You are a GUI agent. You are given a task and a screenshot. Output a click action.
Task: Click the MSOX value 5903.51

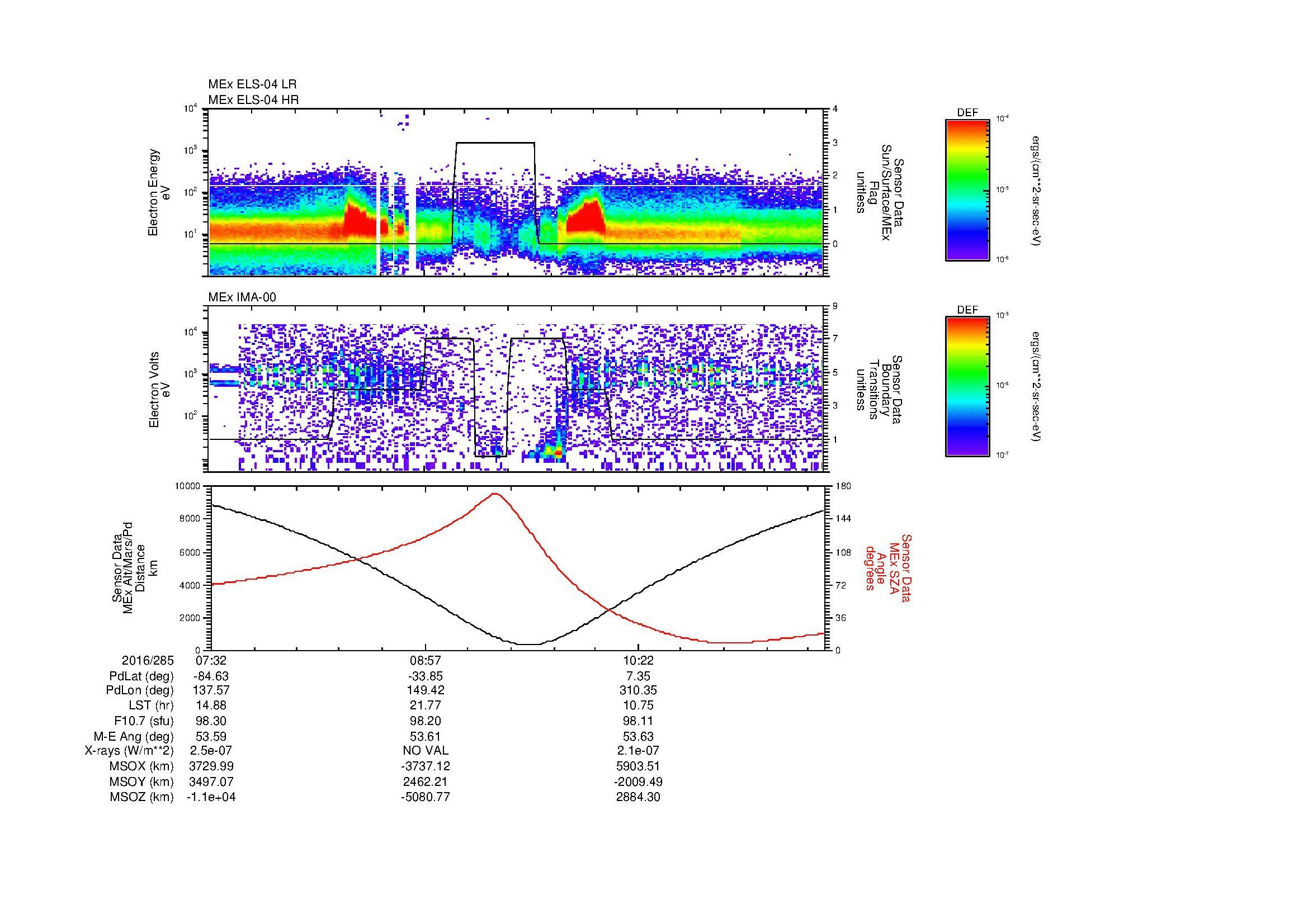click(638, 766)
